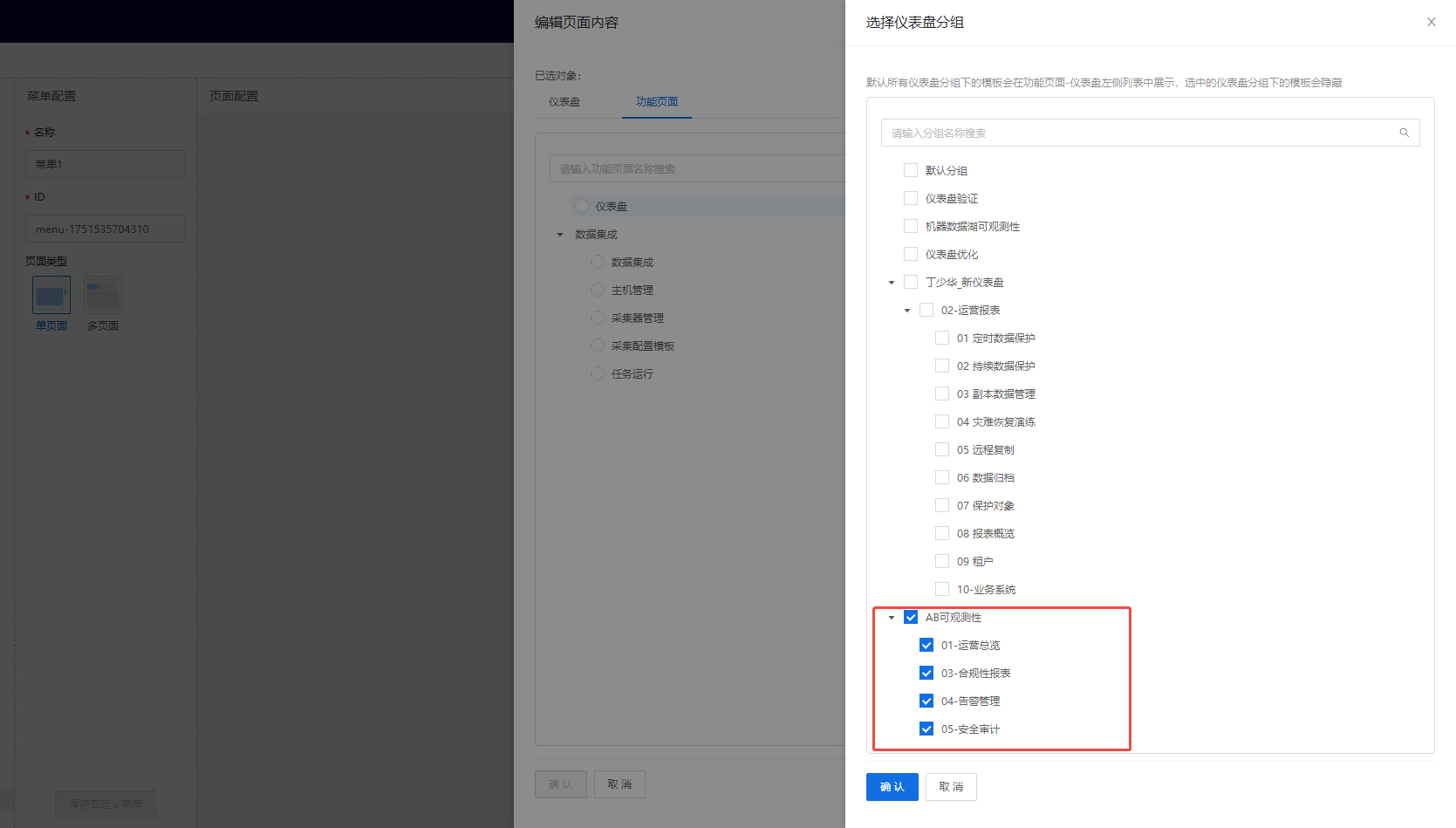Check the 仪表盘优化 checkbox

click(911, 254)
